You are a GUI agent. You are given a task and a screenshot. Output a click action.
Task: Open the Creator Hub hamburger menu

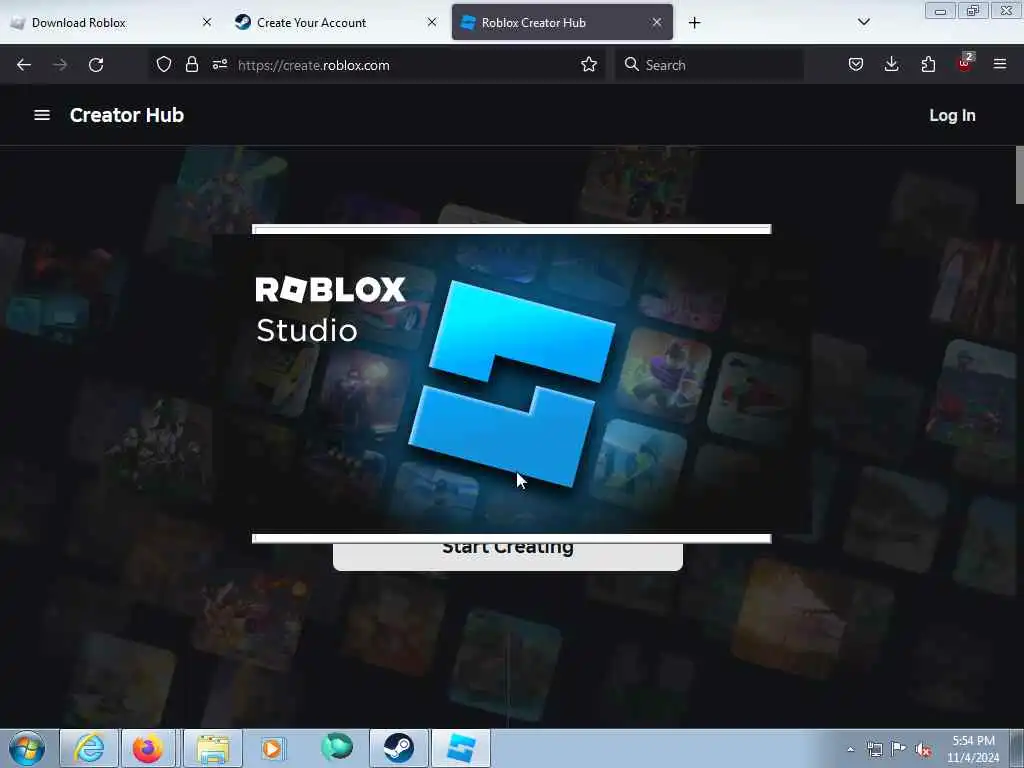click(x=42, y=115)
